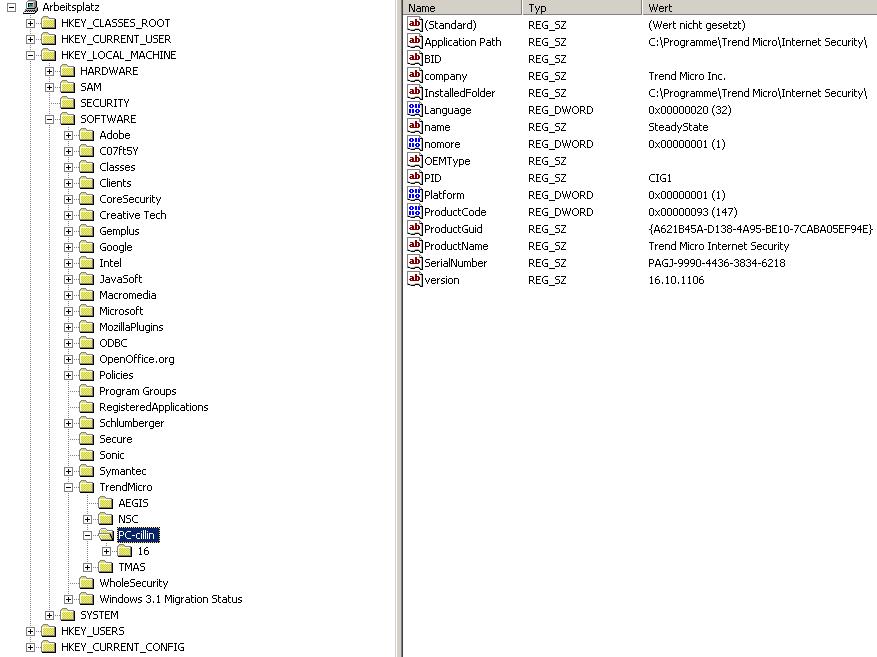Collapse the SOFTWARE key
Viewport: 877px width, 657px height.
click(49, 119)
